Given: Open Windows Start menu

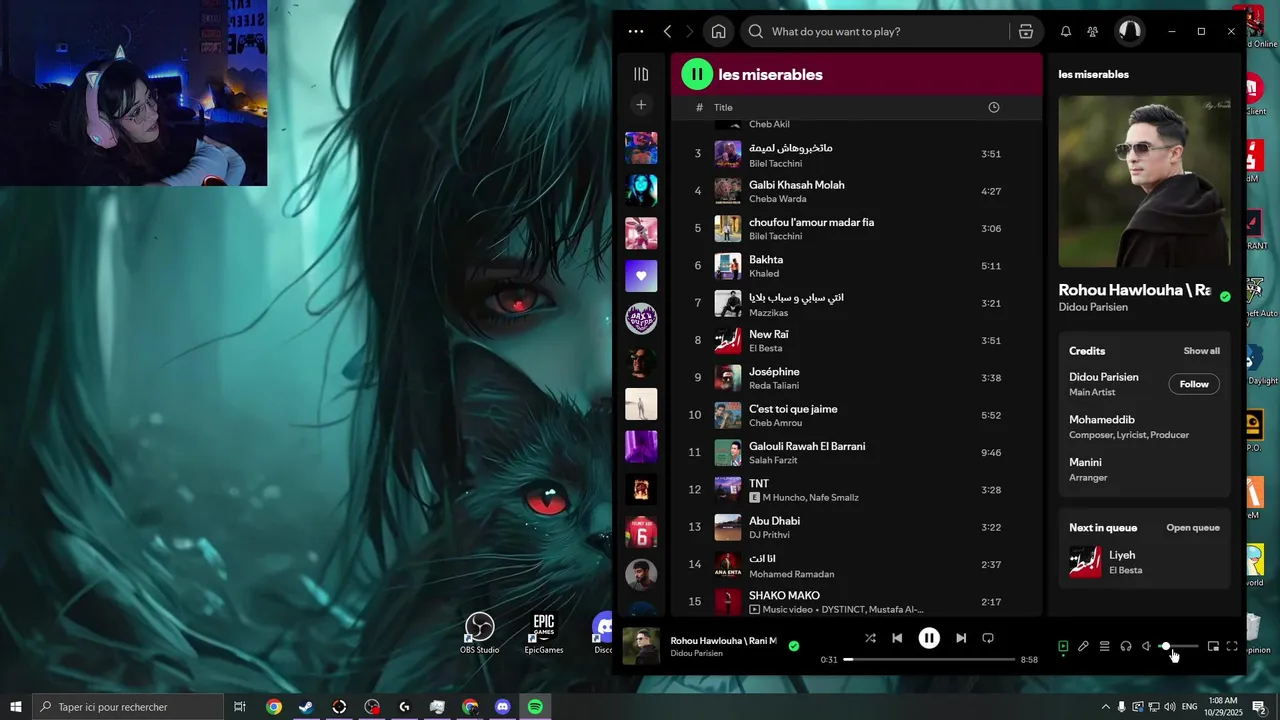Looking at the screenshot, I should click(16, 707).
